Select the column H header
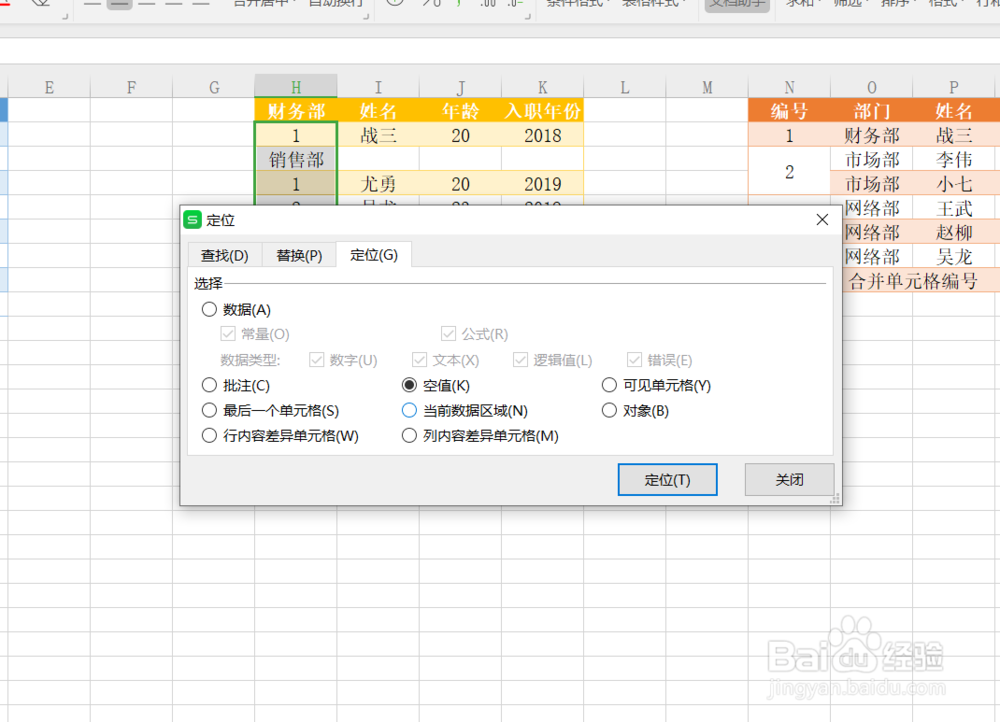The width and height of the screenshot is (1000, 722). [x=296, y=87]
